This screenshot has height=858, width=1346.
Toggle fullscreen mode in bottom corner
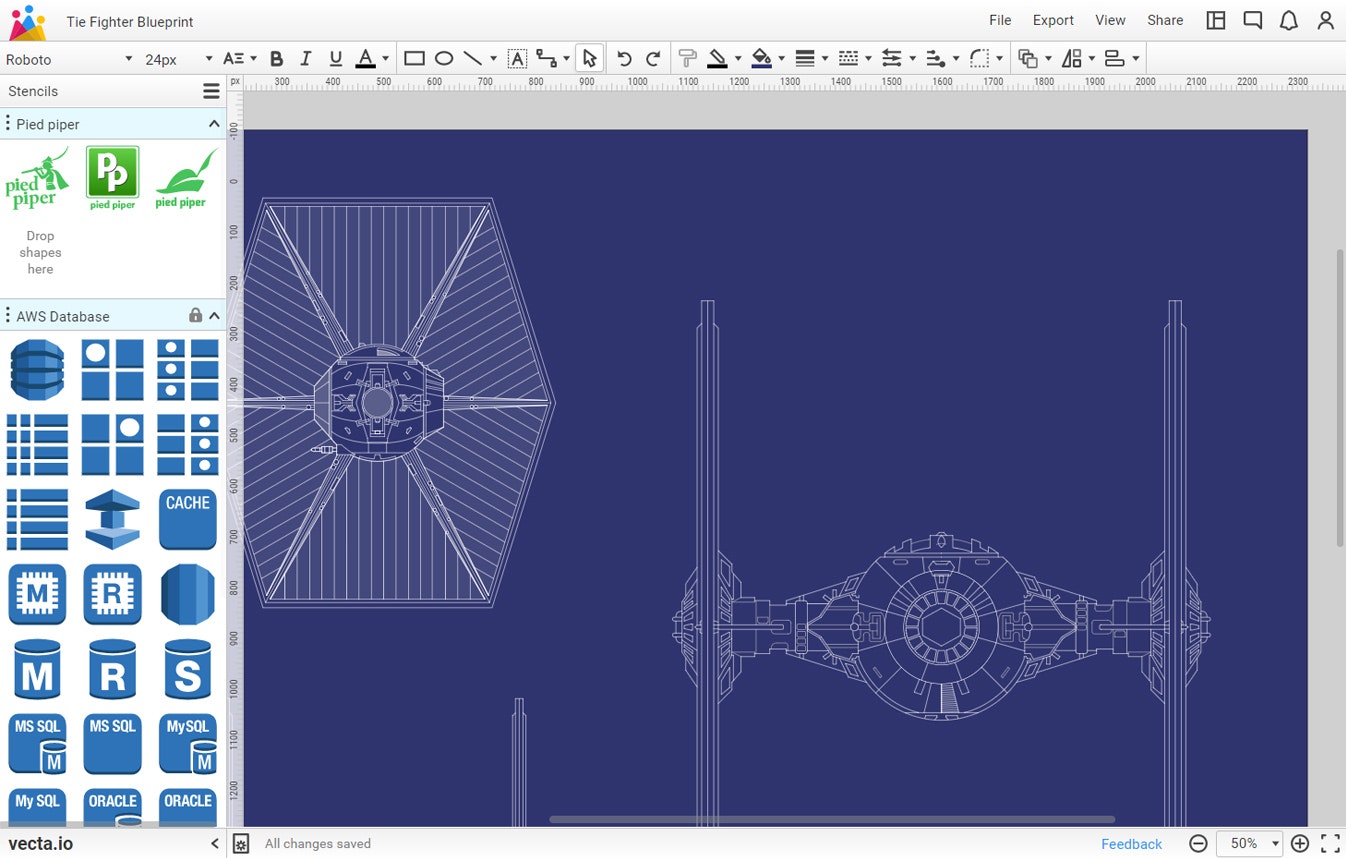pos(1330,844)
